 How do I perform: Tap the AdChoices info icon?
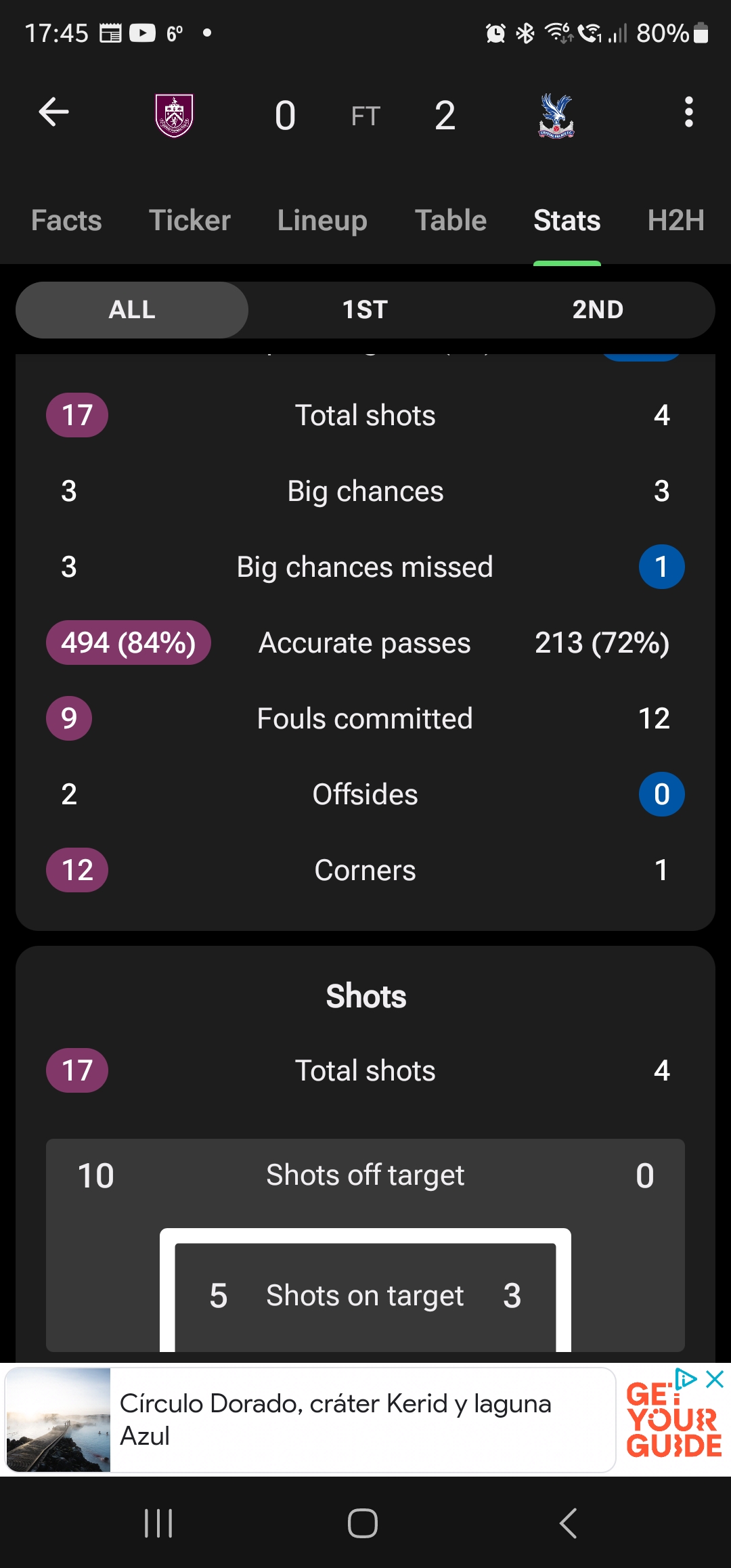point(686,1379)
